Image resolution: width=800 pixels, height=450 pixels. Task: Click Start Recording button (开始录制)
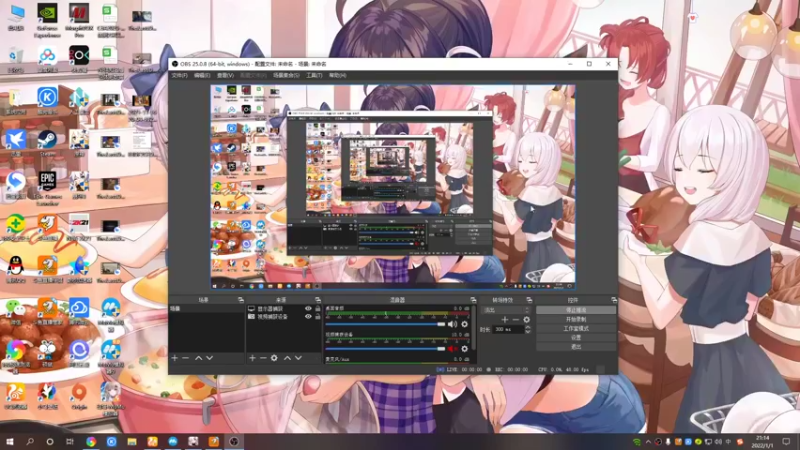[576, 319]
